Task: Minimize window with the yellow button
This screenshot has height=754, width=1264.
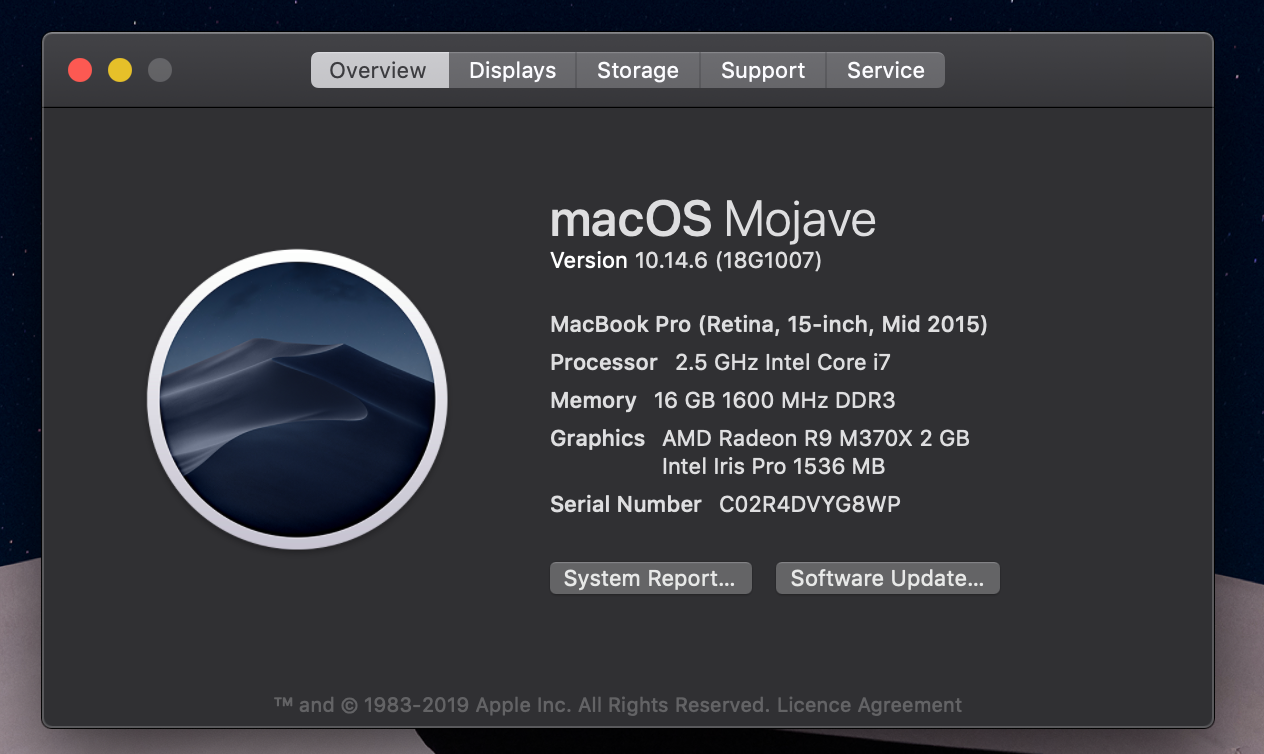Action: coord(120,70)
